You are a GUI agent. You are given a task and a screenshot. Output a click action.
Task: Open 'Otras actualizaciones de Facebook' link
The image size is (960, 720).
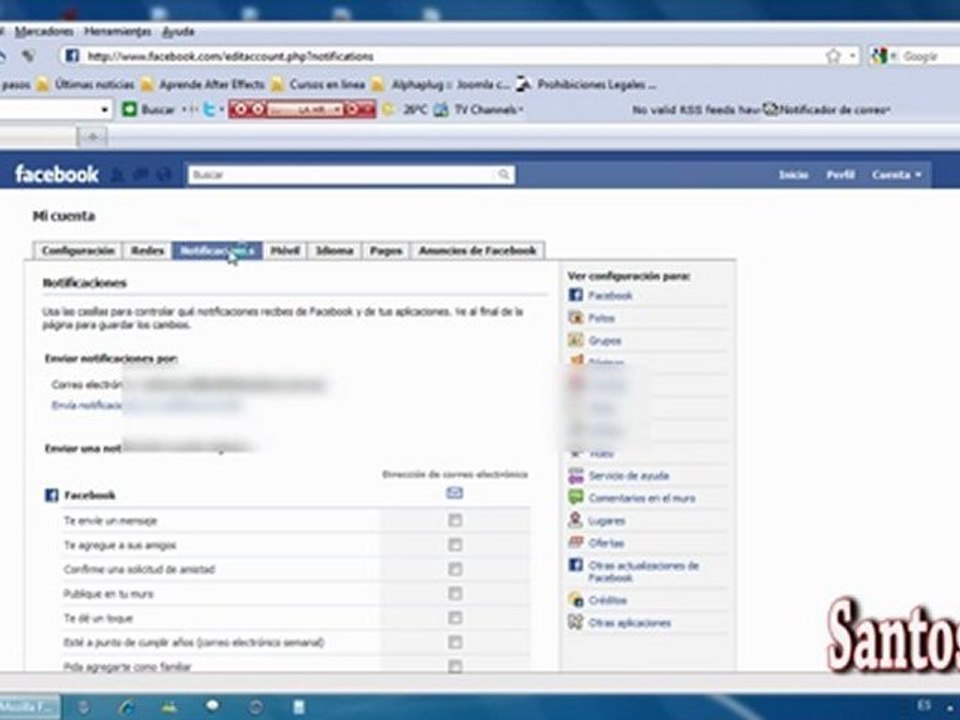tap(643, 571)
